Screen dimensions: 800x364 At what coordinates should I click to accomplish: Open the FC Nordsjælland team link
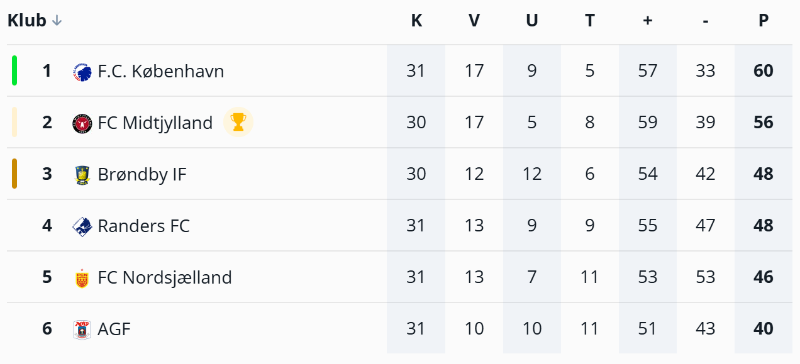coord(165,278)
